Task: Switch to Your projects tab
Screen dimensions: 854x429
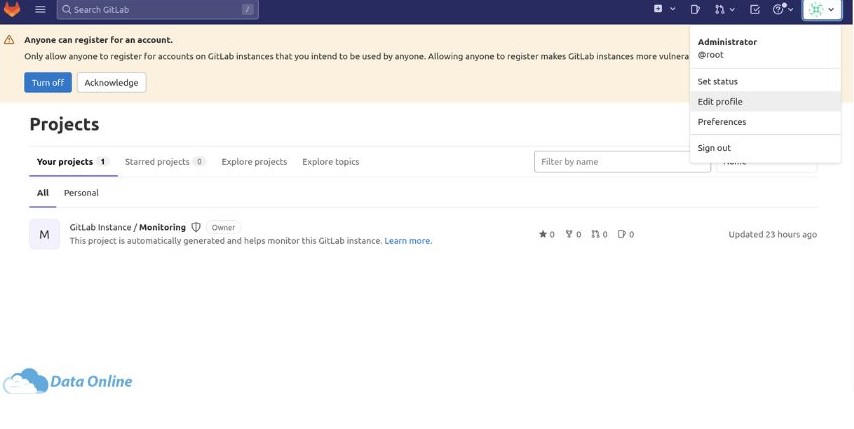Action: click(x=74, y=162)
